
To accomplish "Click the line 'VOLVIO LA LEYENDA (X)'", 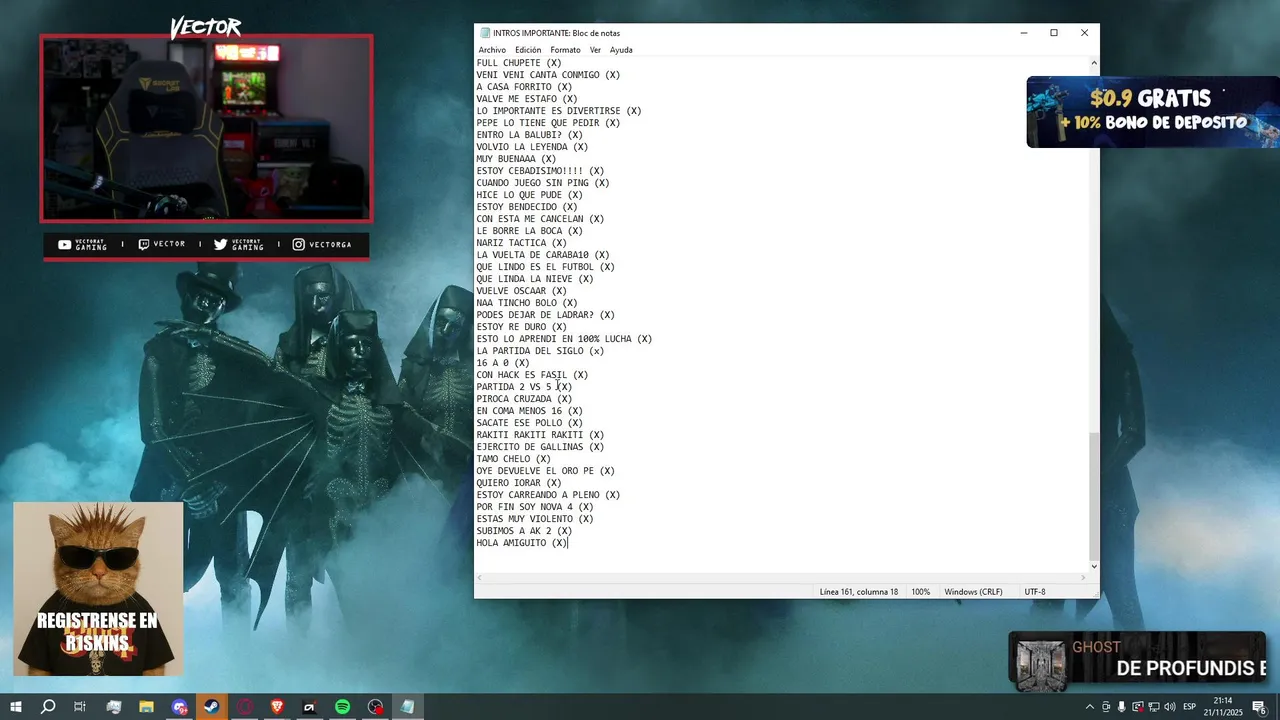I will [532, 147].
